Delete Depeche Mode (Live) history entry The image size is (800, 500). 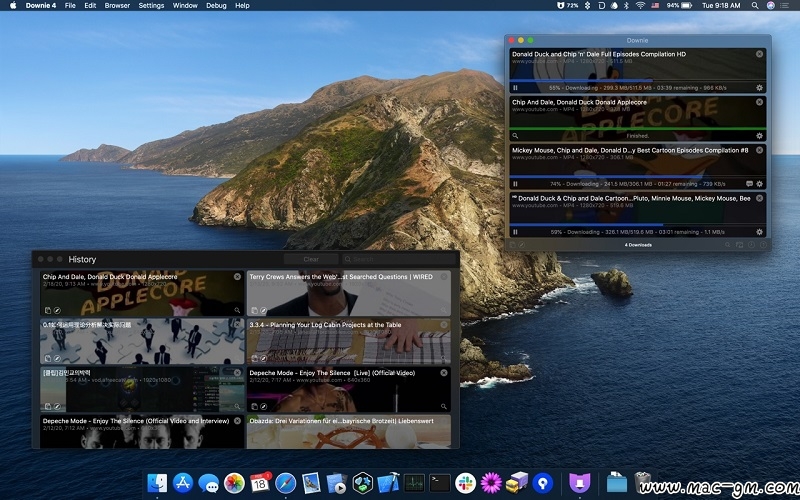[x=444, y=373]
